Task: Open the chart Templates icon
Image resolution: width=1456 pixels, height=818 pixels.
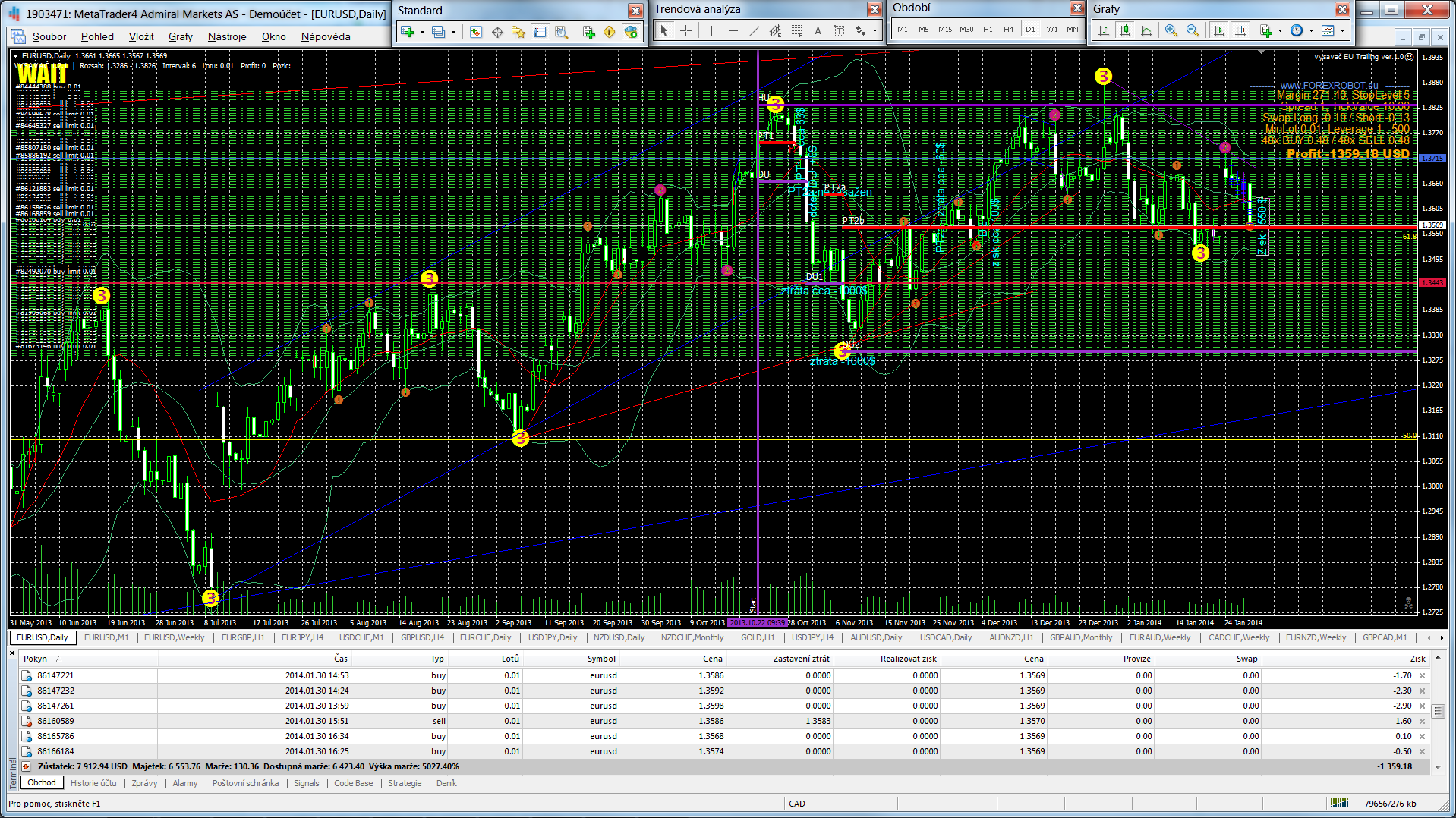Action: point(1328,30)
